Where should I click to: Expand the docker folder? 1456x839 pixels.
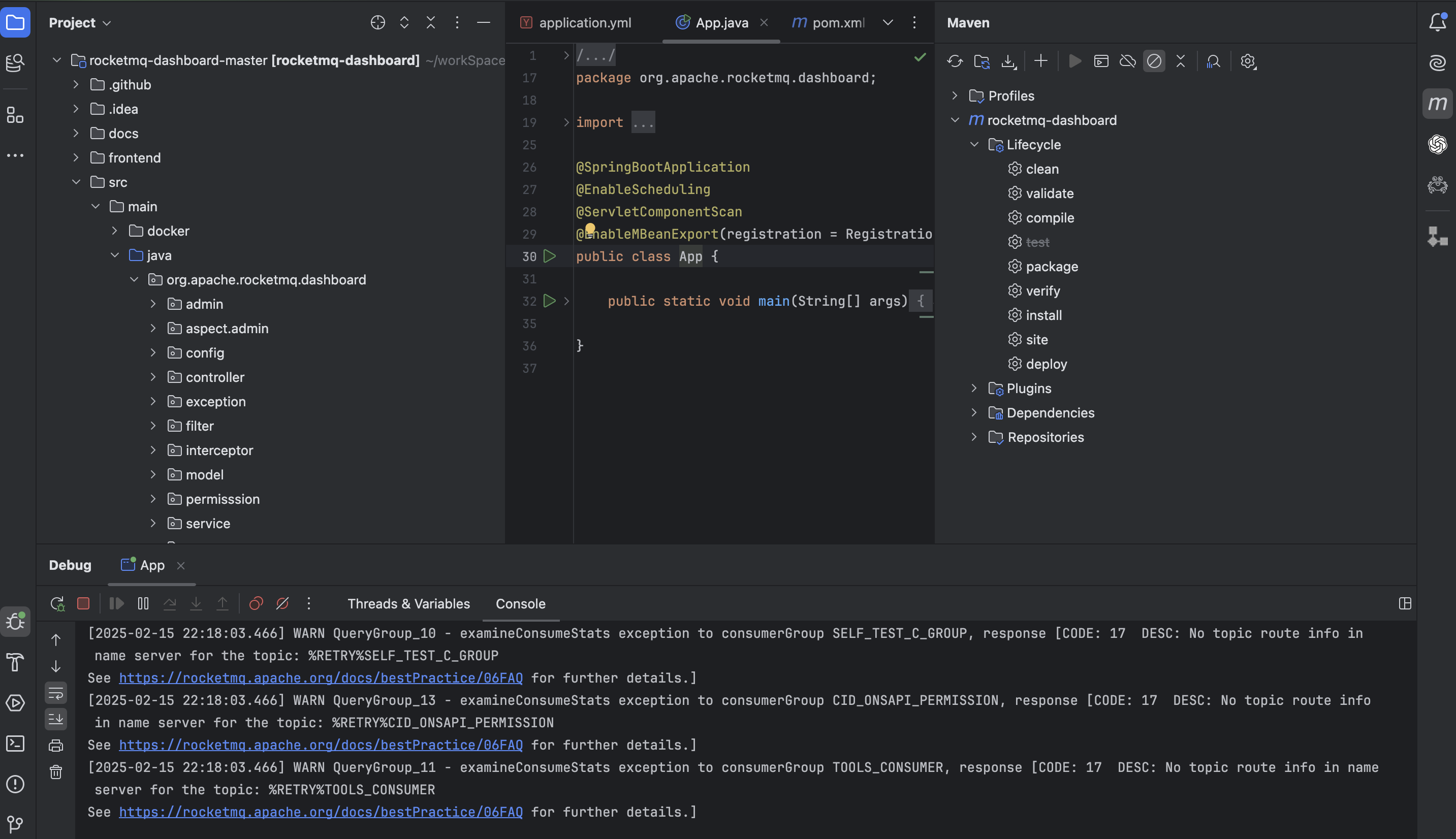(x=114, y=231)
